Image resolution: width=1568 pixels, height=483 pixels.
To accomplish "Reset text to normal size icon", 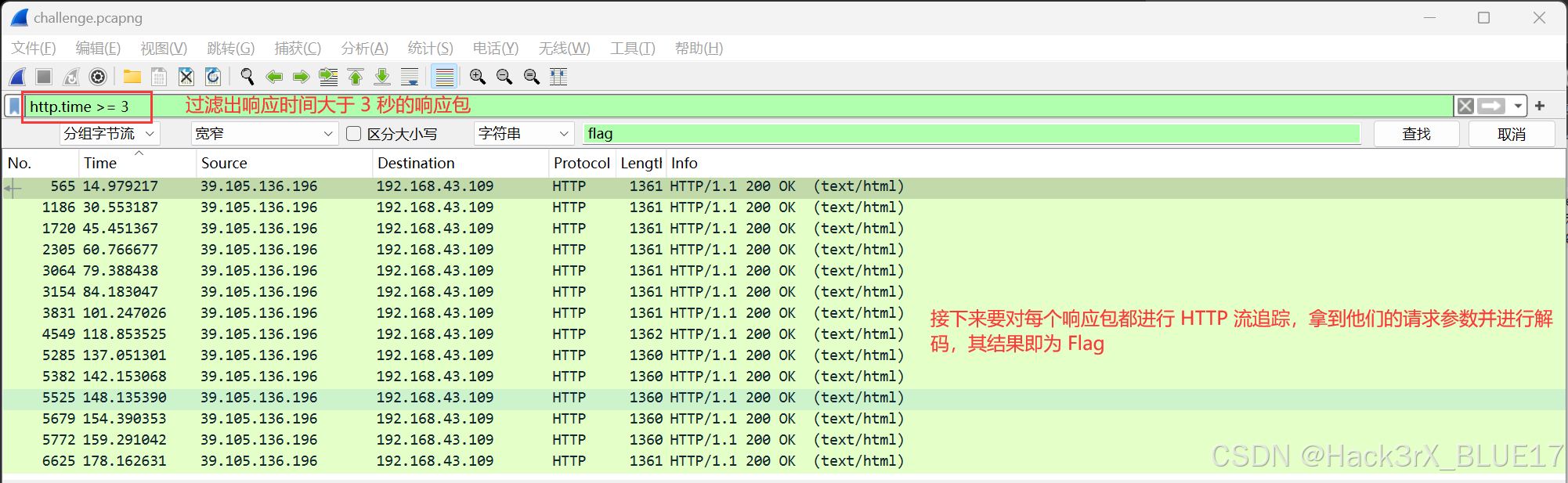I will tap(532, 77).
